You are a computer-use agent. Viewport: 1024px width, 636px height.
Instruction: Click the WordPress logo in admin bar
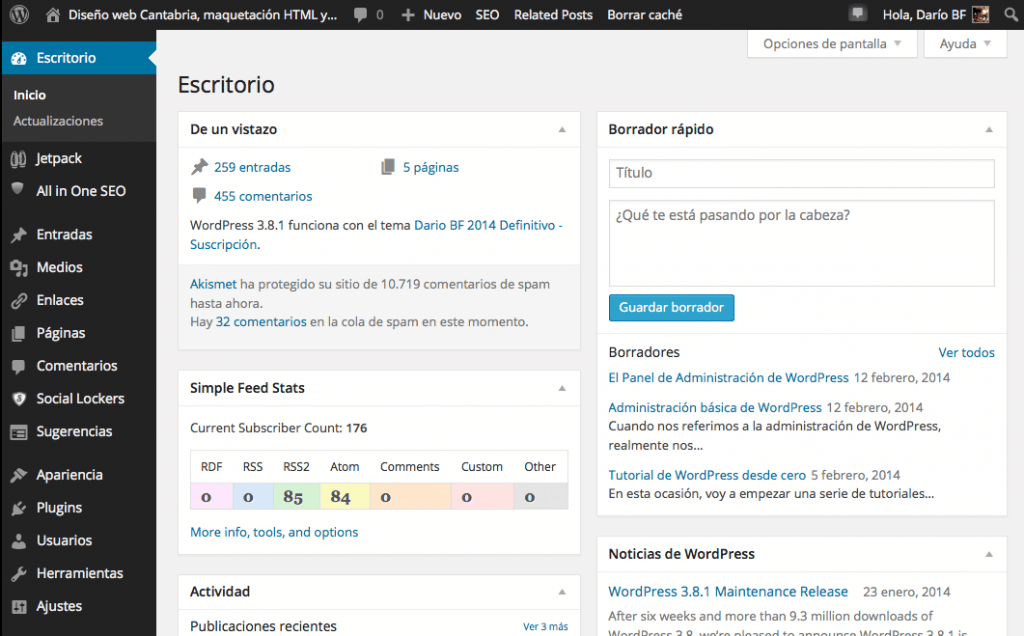click(x=21, y=15)
